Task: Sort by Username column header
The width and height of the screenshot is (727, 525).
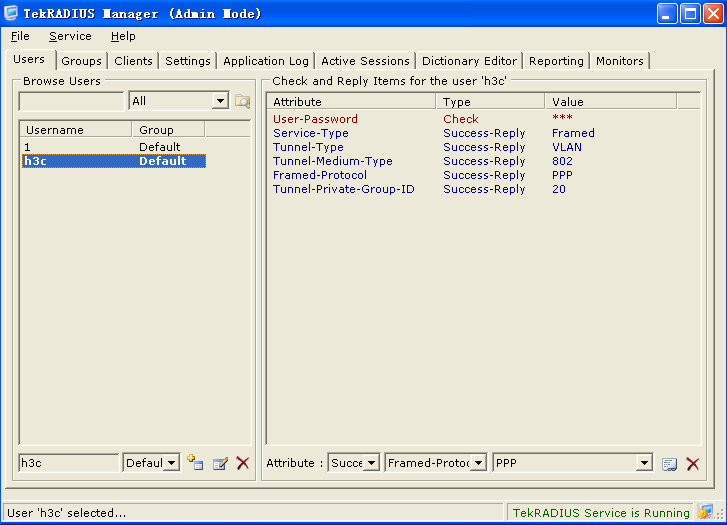Action: pos(76,130)
